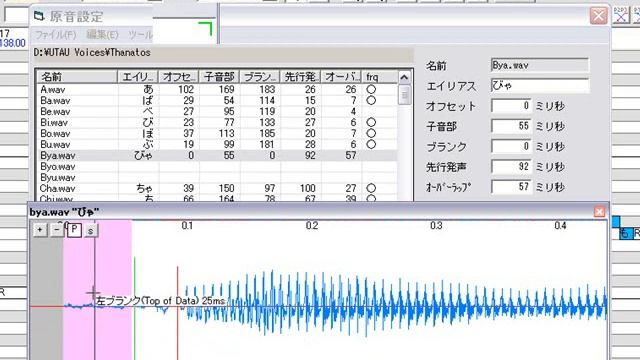Click the frq circle for Bo.wav
Screen dimensions: 640x360
pos(371,133)
